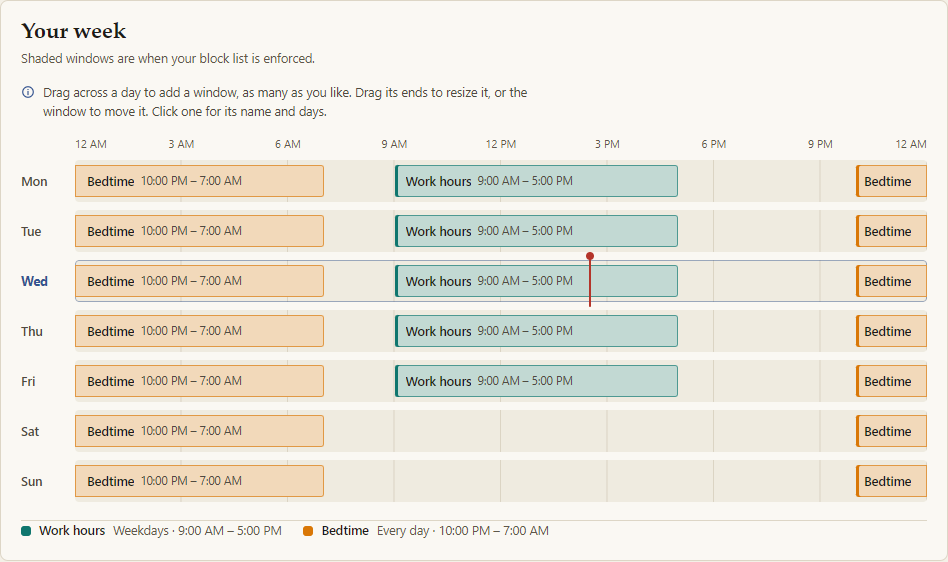Screen dimensions: 948x562
Task: Click the Sun day label
Action: [32, 482]
